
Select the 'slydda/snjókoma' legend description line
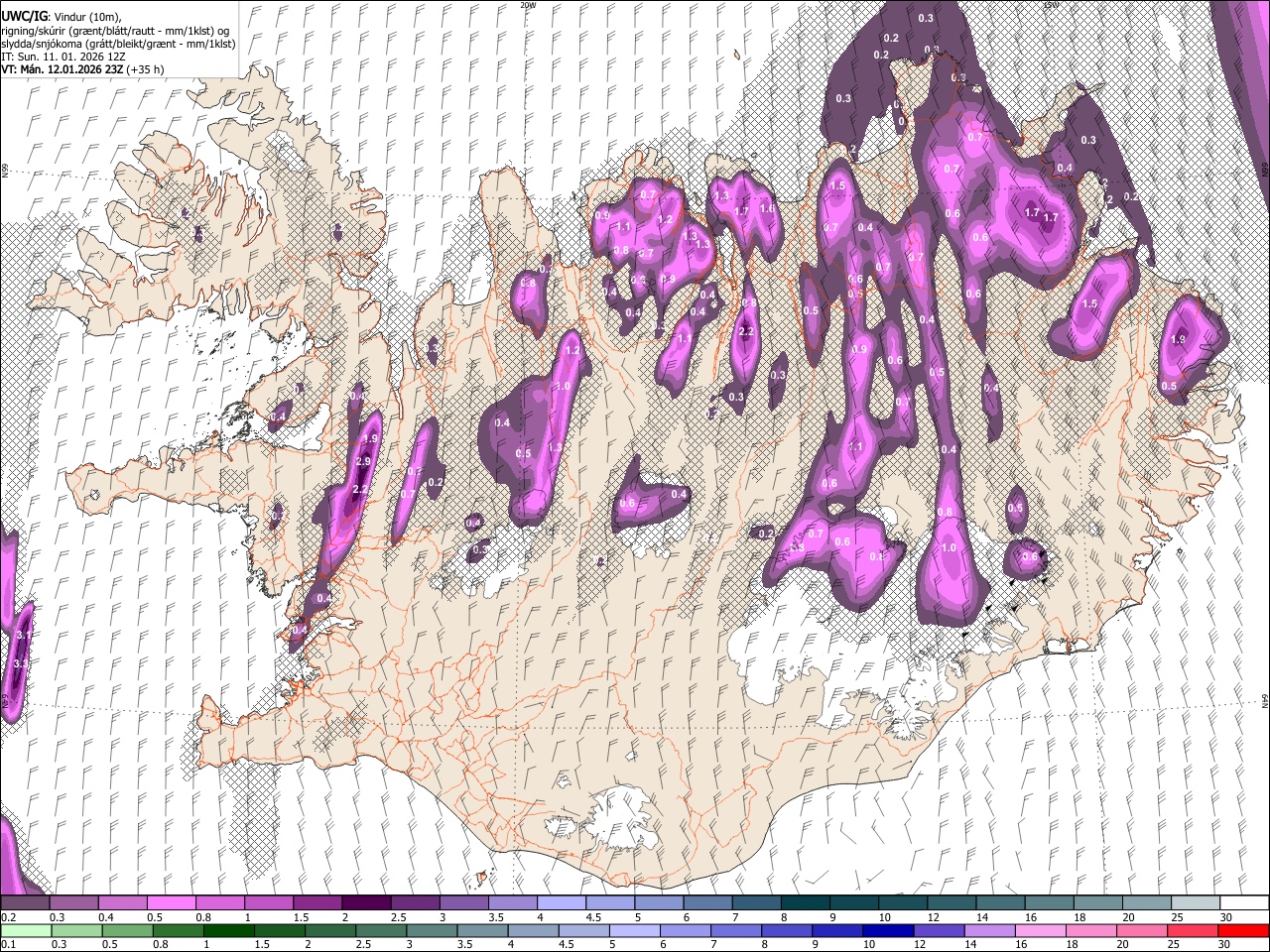pos(119,44)
